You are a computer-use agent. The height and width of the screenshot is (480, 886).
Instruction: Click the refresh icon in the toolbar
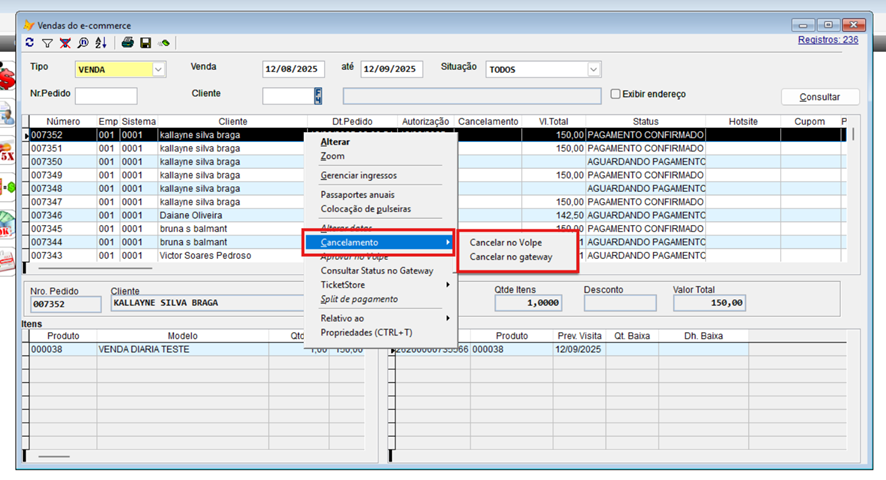(30, 43)
